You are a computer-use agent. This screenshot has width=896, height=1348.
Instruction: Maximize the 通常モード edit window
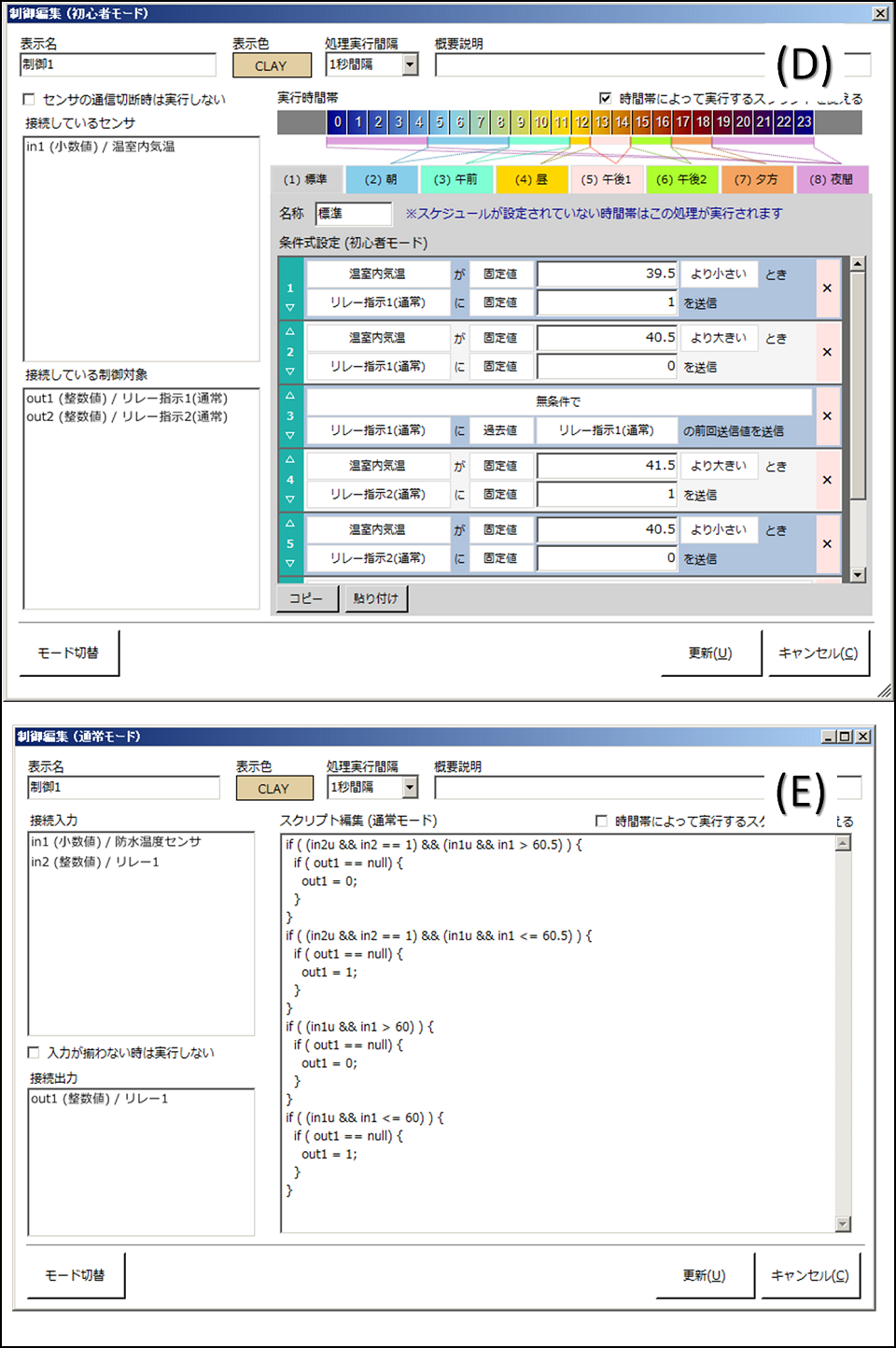pyautogui.click(x=846, y=737)
